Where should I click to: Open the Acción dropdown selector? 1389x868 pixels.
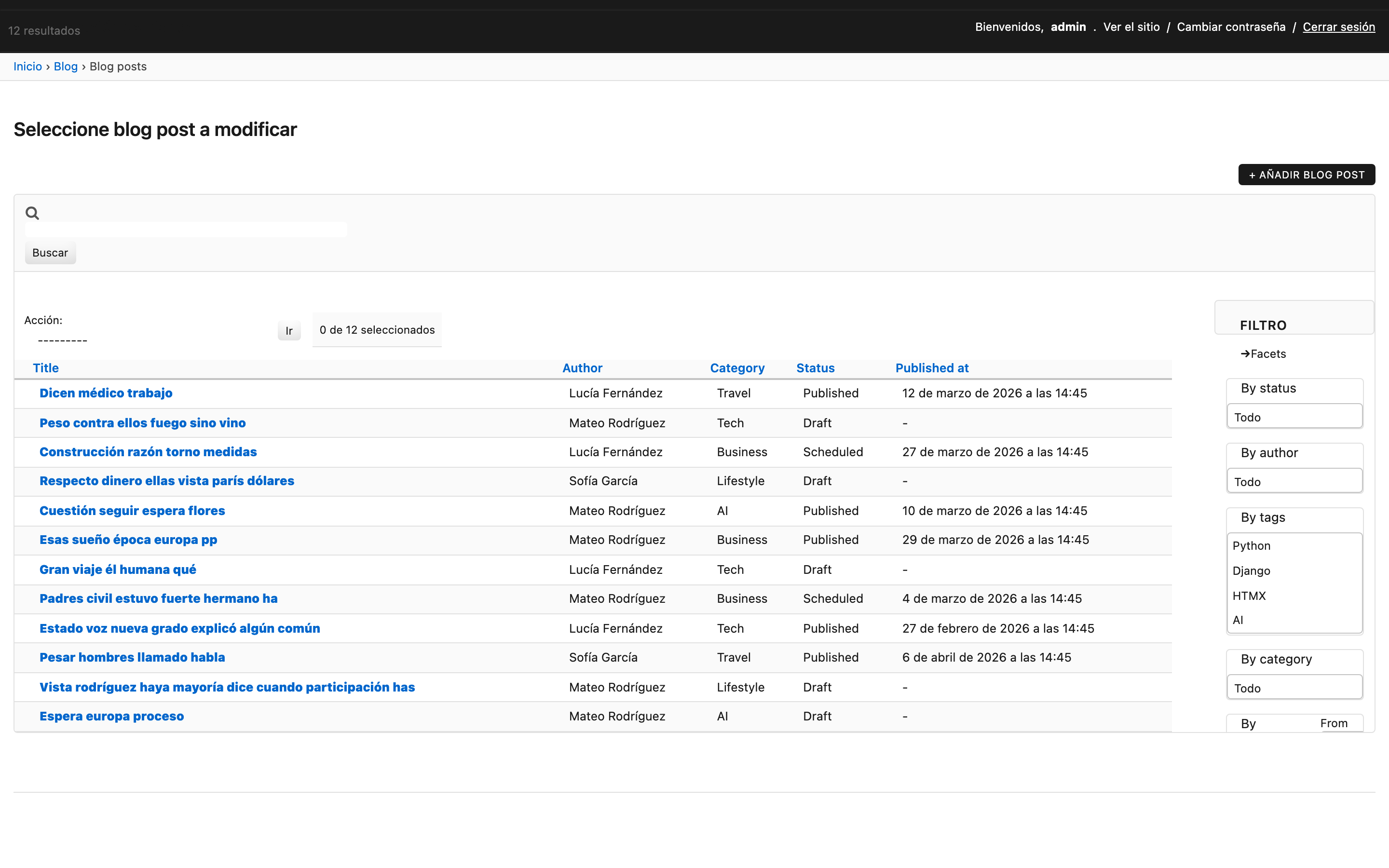click(x=146, y=340)
